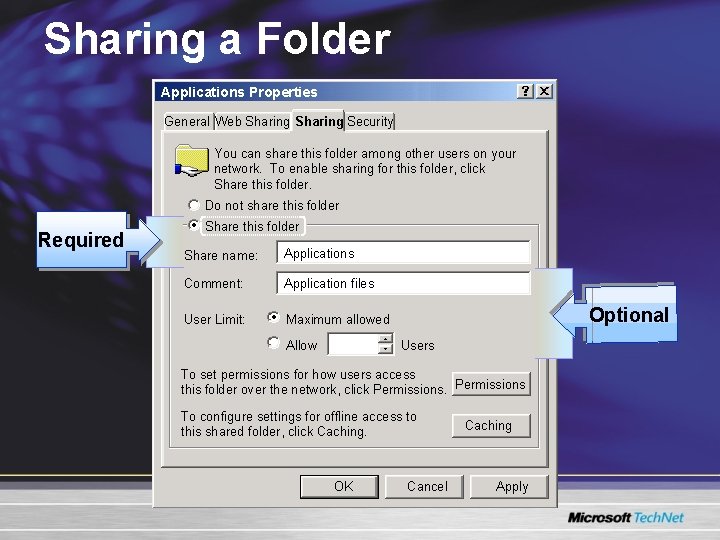Click the Sharing a Folder slide title
The width and height of the screenshot is (720, 540).
tap(217, 39)
